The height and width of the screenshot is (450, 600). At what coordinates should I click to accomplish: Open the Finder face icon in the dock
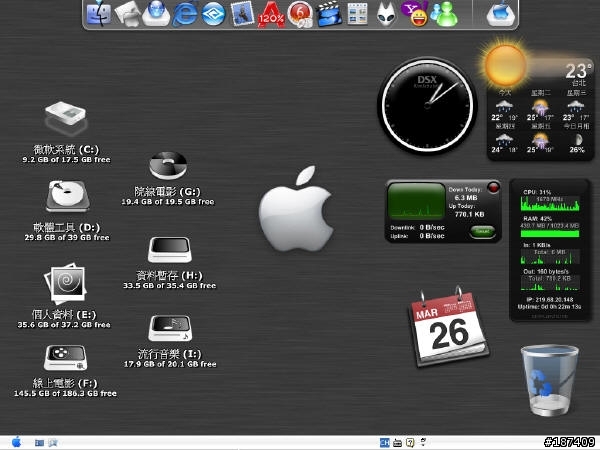(99, 14)
